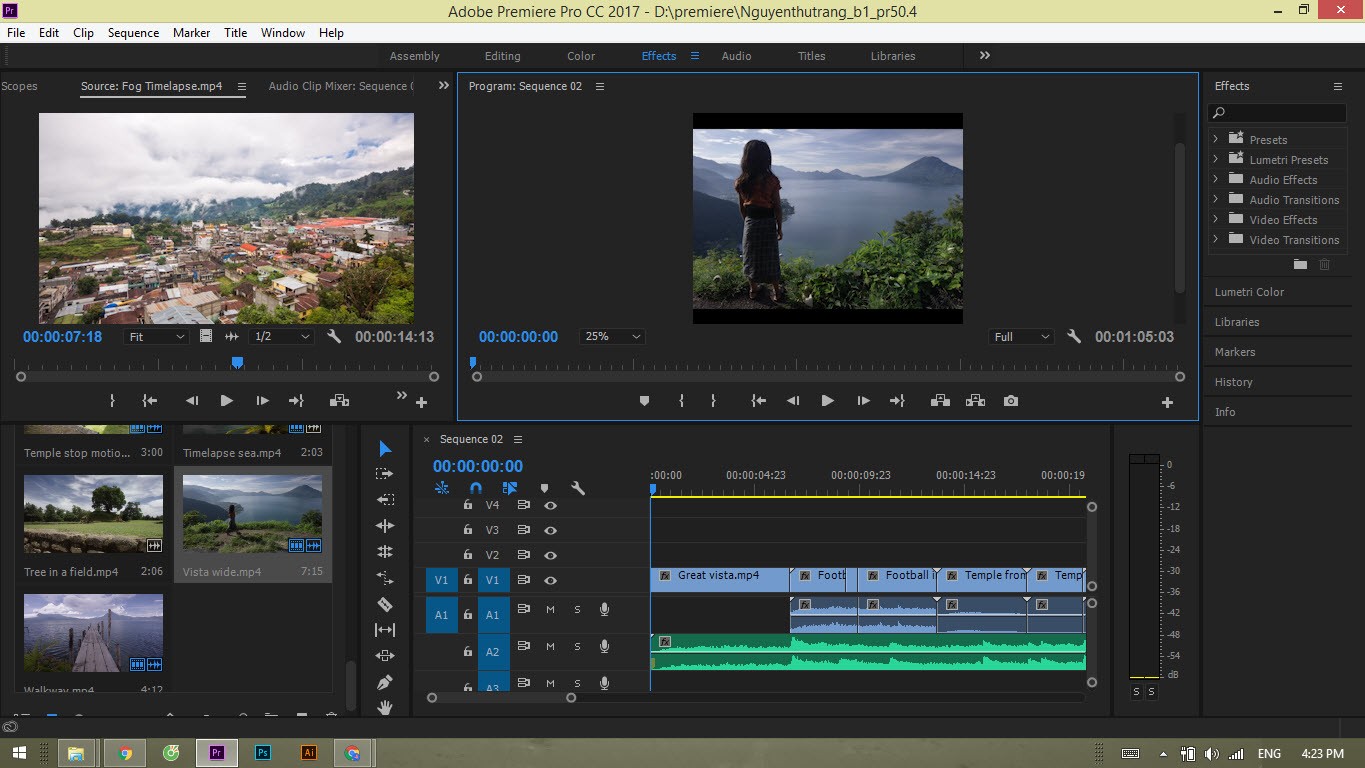
Task: Click the Lift button in Program Monitor
Action: [940, 401]
